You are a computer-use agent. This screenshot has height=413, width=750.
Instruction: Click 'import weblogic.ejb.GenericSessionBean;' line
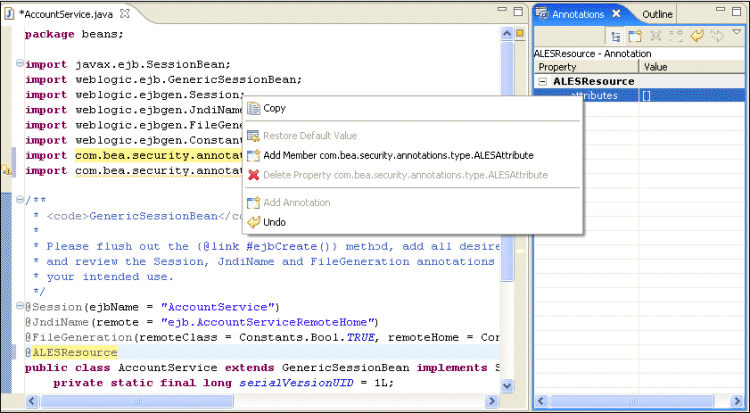(x=164, y=80)
